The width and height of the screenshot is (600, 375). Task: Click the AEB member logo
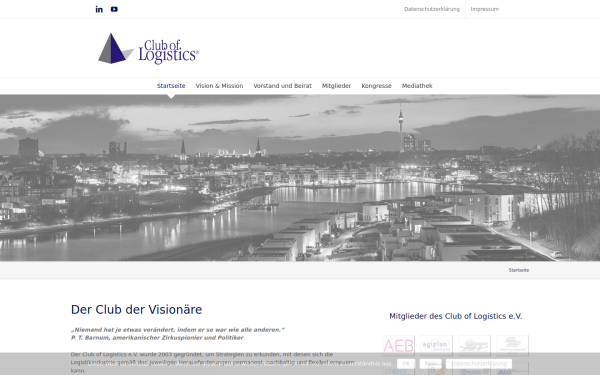pos(399,346)
